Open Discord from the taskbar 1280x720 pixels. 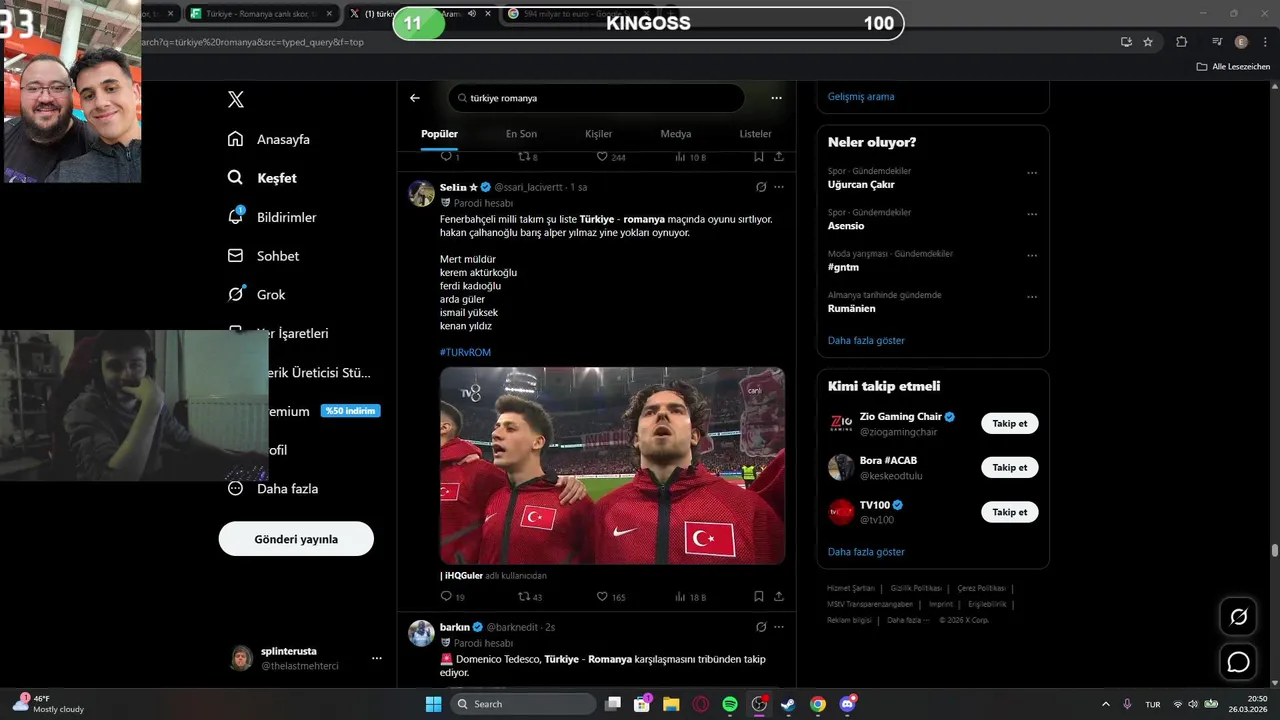click(x=848, y=704)
